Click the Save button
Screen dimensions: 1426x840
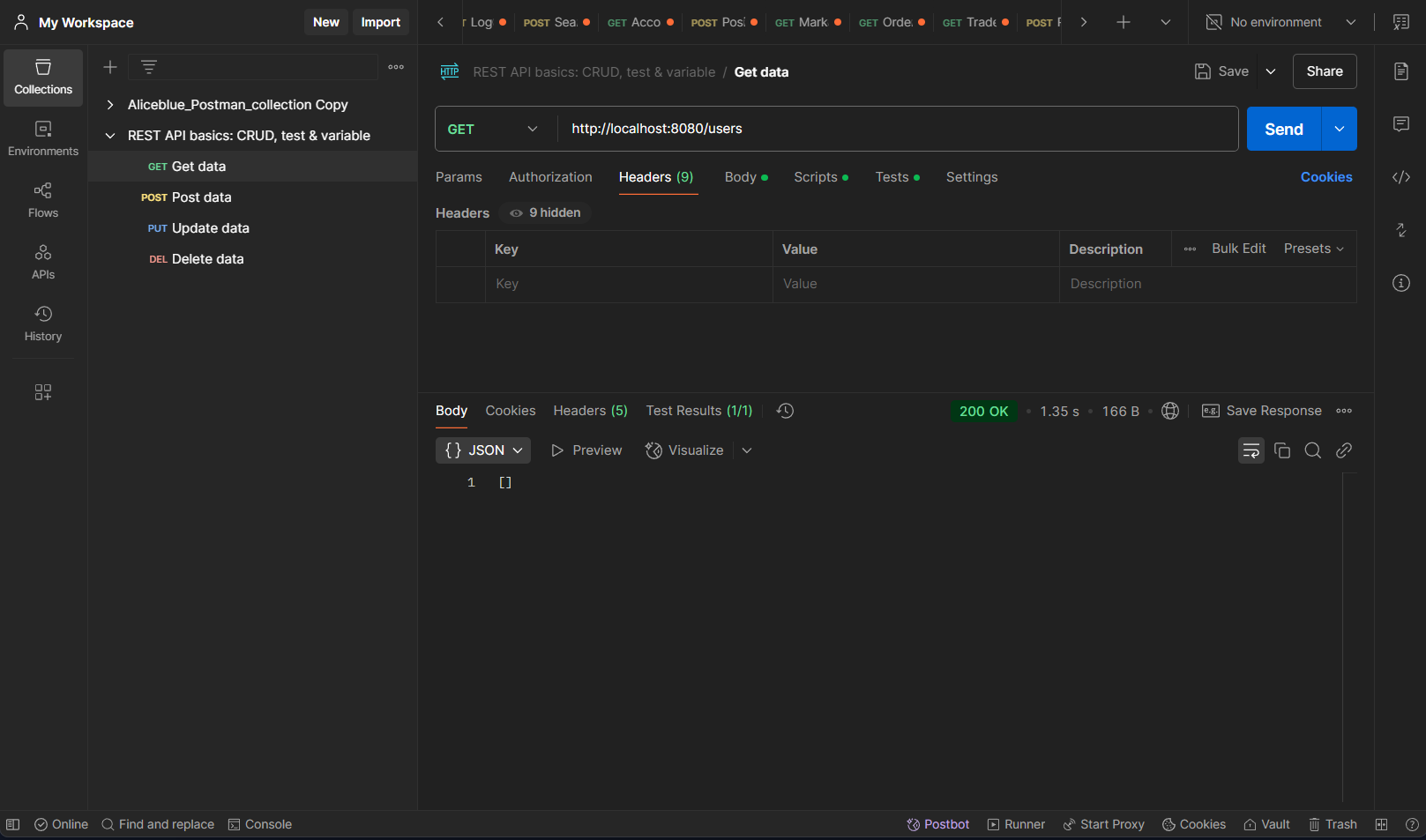point(1221,71)
